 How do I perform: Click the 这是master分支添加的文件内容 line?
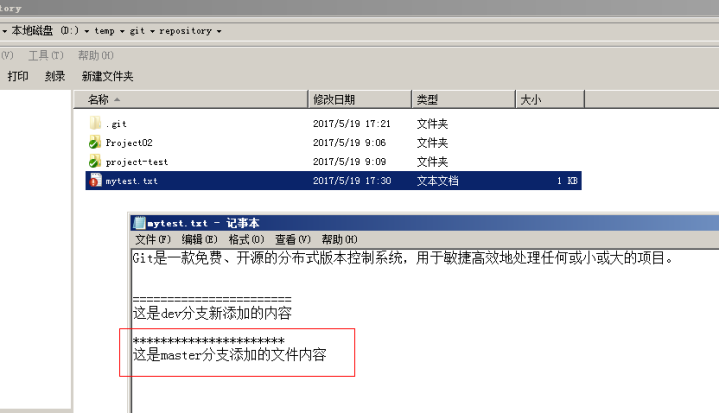coord(230,355)
